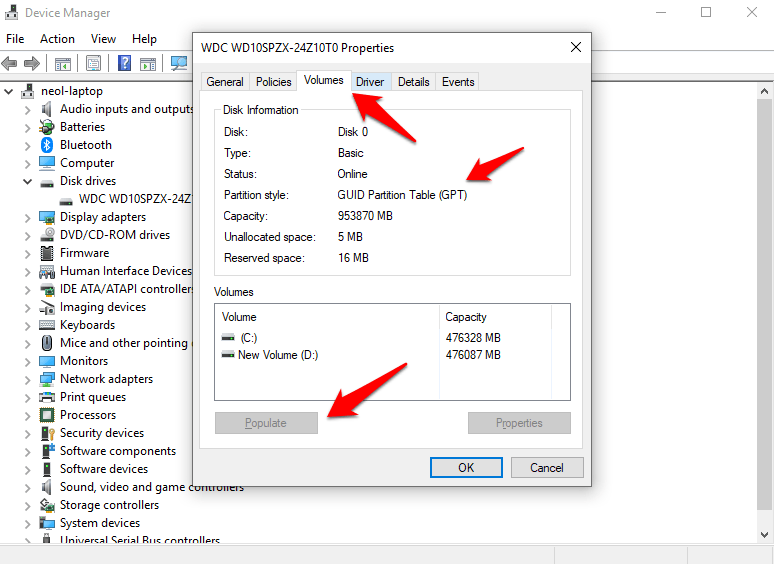The width and height of the screenshot is (774, 564).
Task: Click the Software components icon
Action: (x=47, y=451)
